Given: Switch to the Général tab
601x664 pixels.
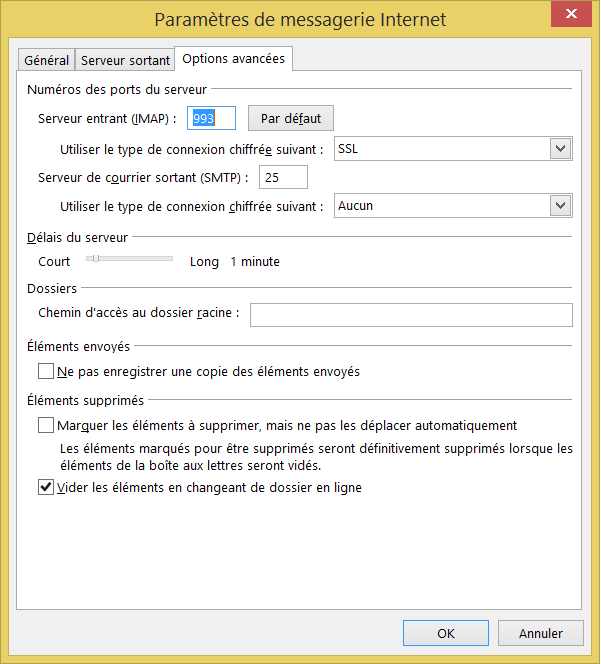Looking at the screenshot, I should 46,60.
